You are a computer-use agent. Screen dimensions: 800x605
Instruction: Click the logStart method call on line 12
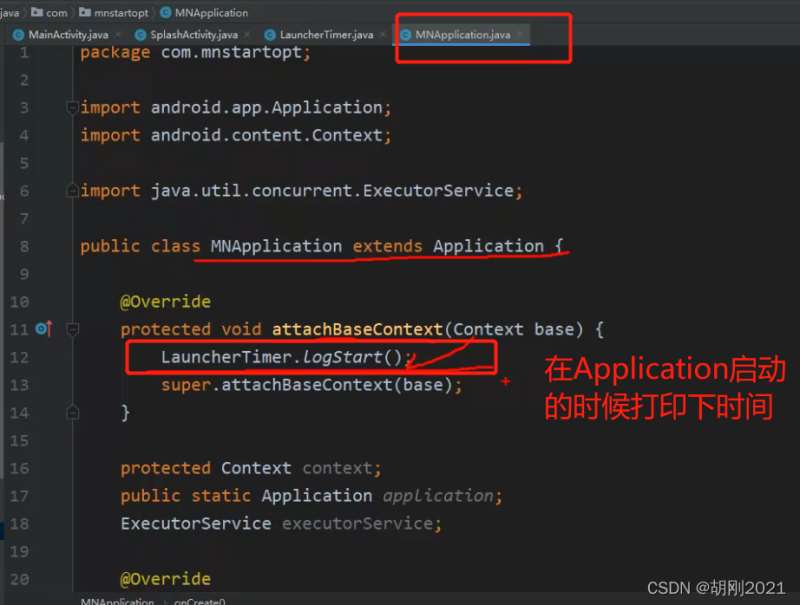click(342, 357)
